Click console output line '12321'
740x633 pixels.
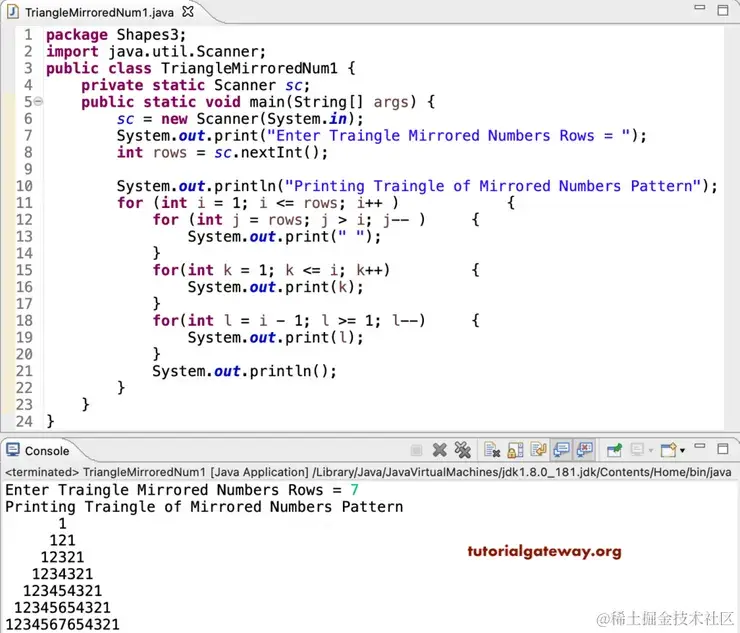coord(62,557)
